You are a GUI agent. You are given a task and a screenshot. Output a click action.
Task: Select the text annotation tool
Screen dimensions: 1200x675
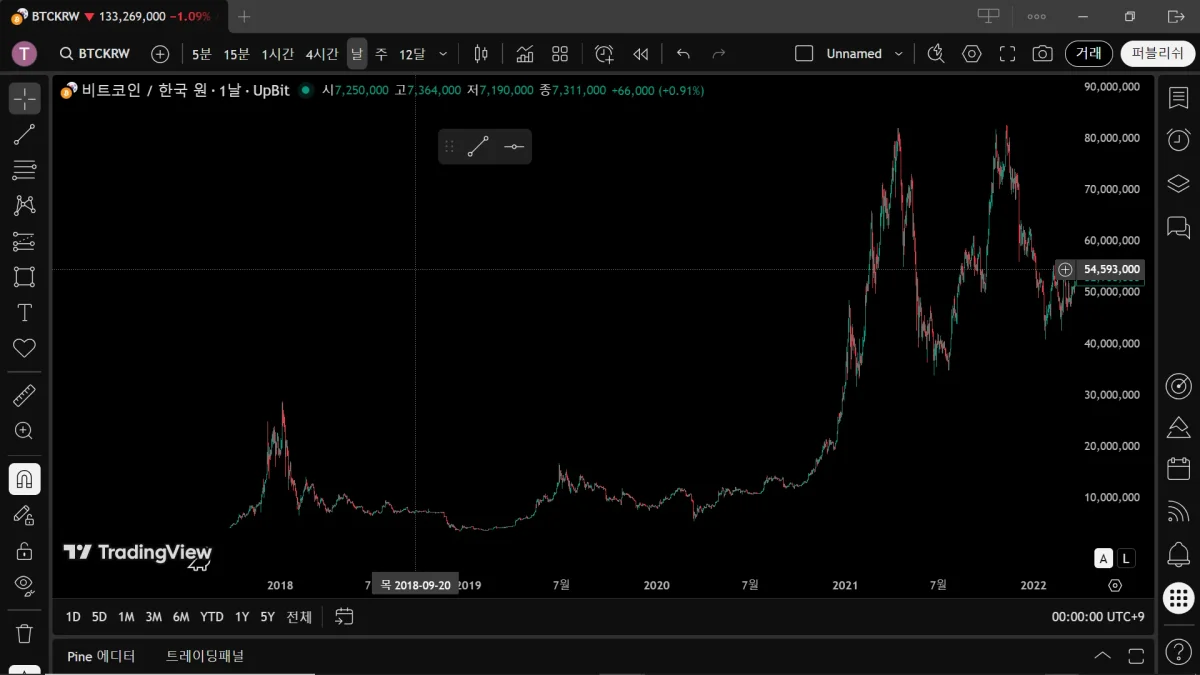(24, 313)
